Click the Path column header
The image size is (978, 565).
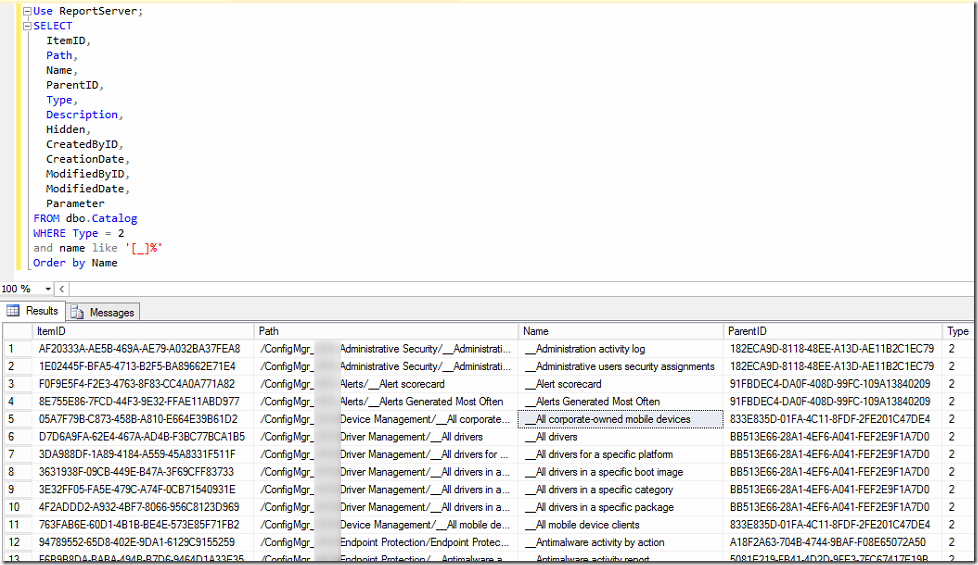pyautogui.click(x=269, y=331)
